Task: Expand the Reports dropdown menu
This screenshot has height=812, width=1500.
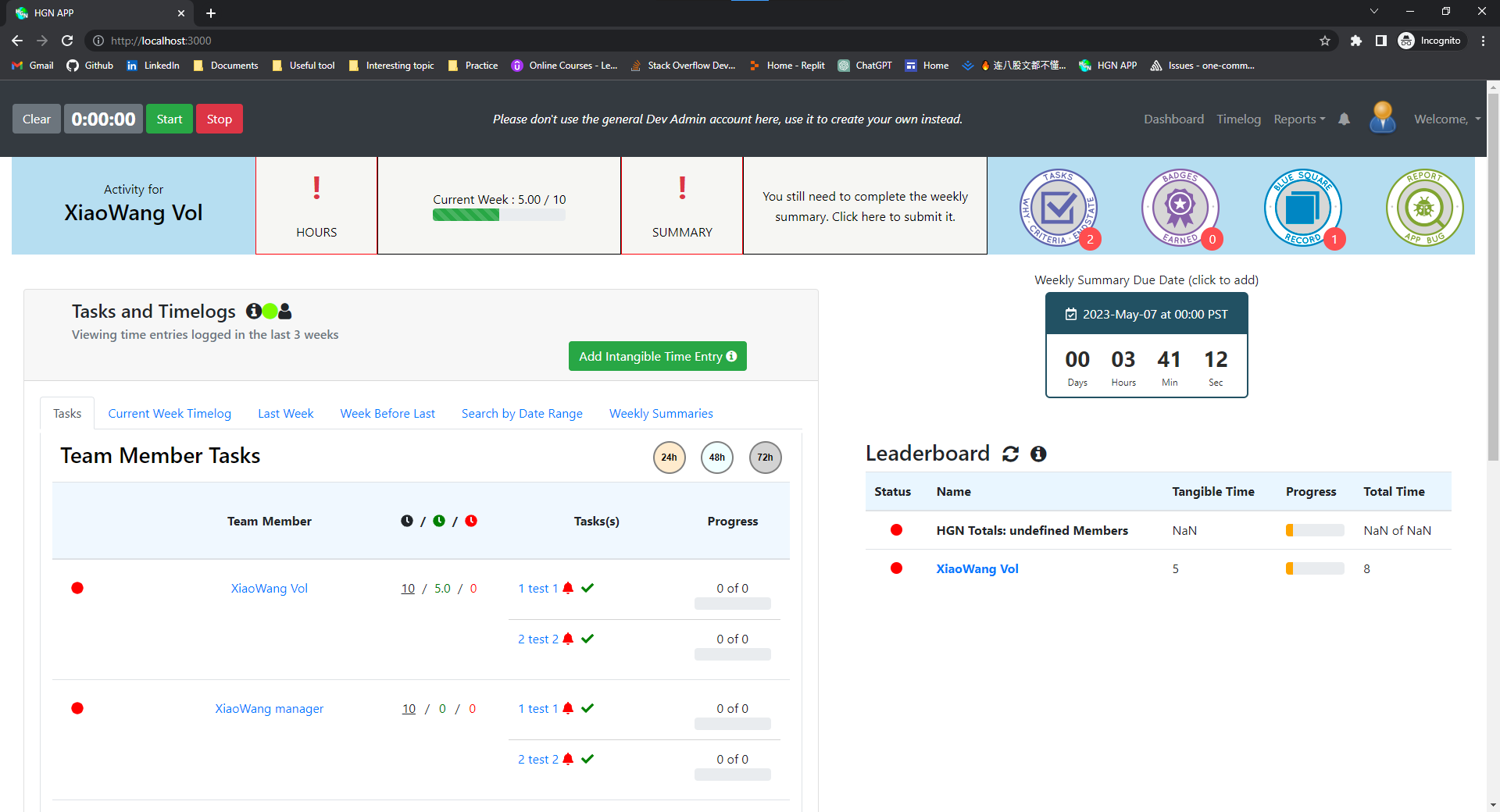Action: pos(1299,119)
